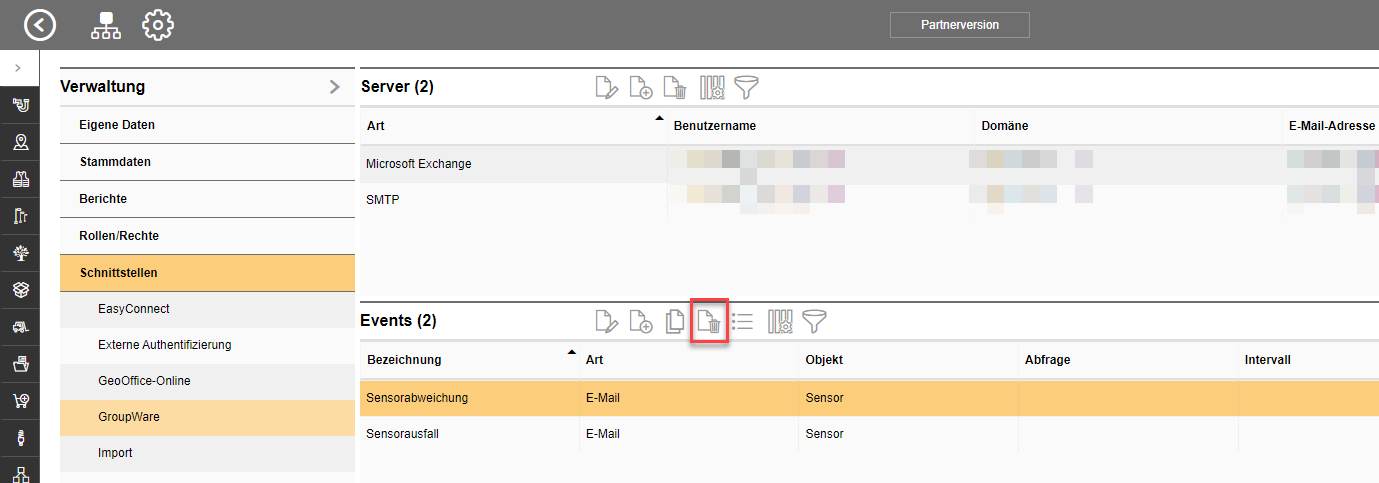Open the settings gear icon
This screenshot has width=1379, height=483.
point(158,25)
